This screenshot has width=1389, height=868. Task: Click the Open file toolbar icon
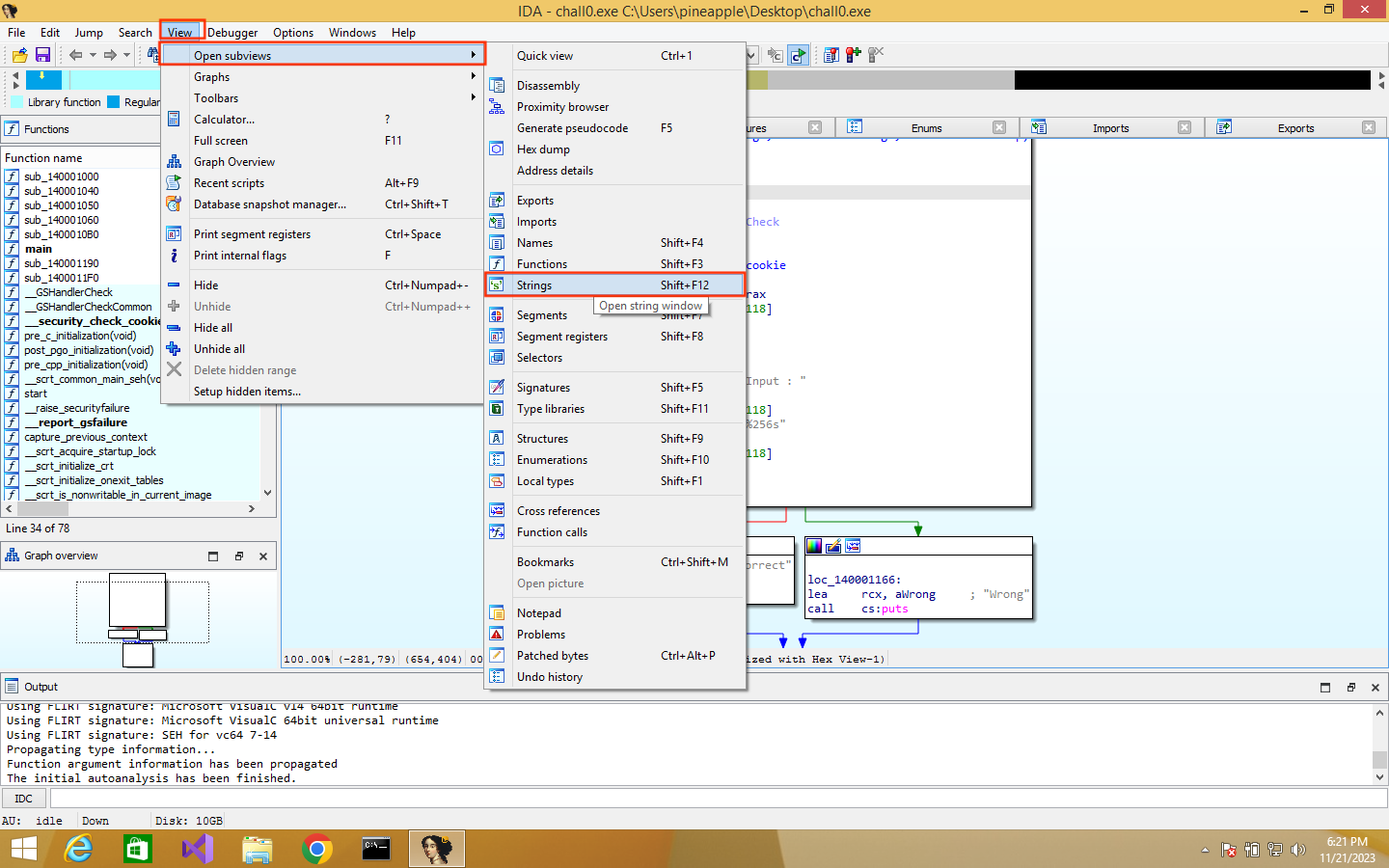pyautogui.click(x=19, y=55)
